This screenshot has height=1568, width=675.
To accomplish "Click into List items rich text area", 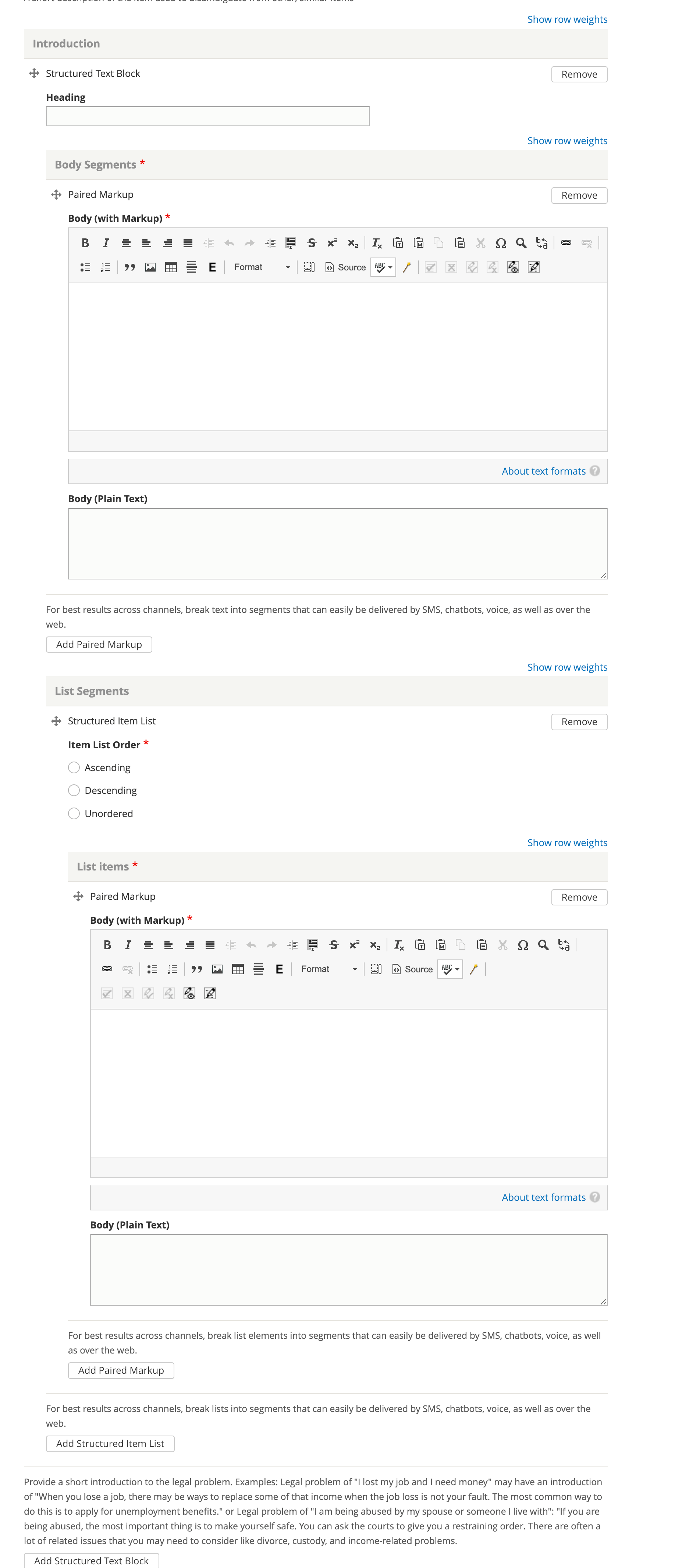I will pyautogui.click(x=349, y=1083).
